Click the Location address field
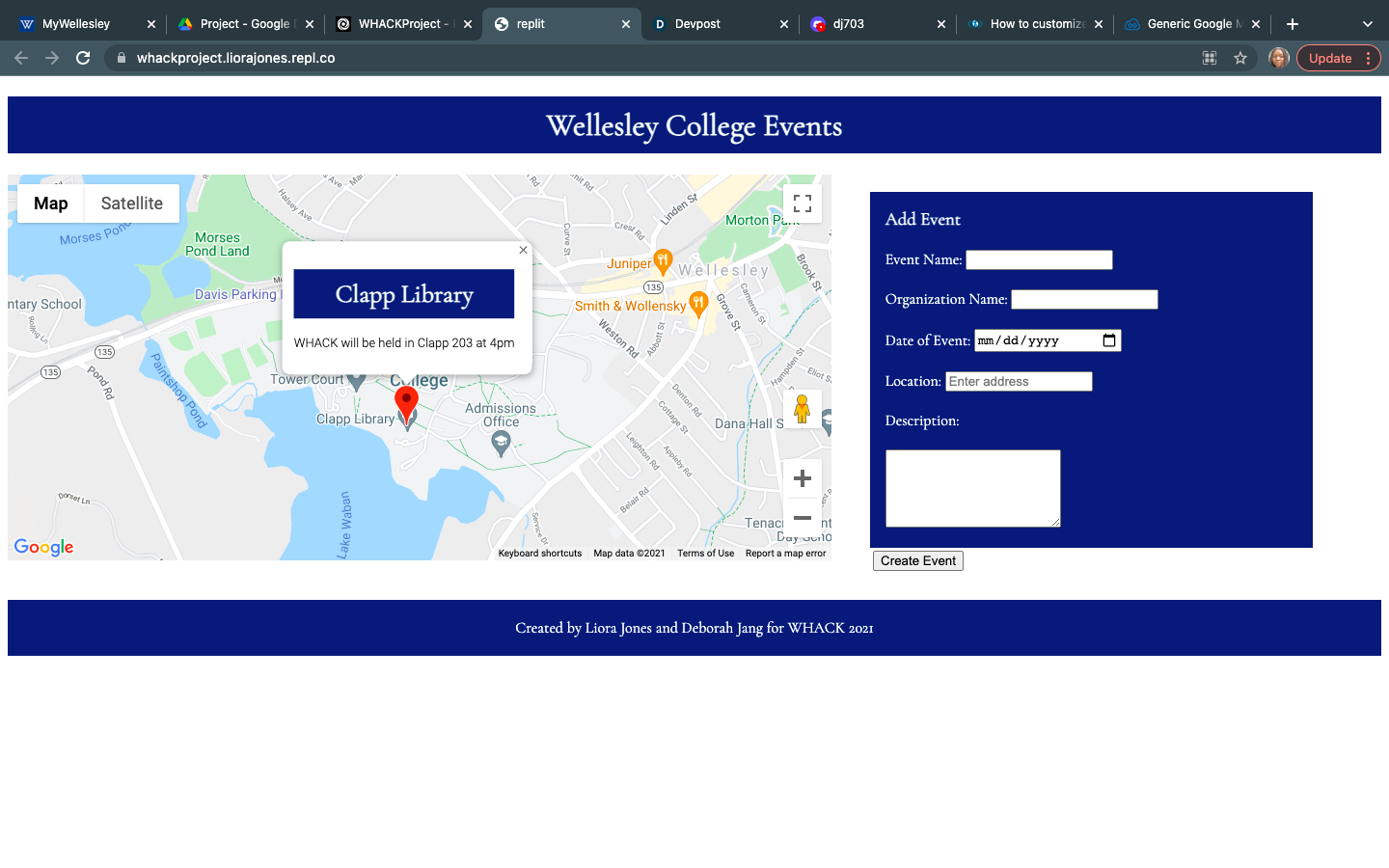 1019,381
